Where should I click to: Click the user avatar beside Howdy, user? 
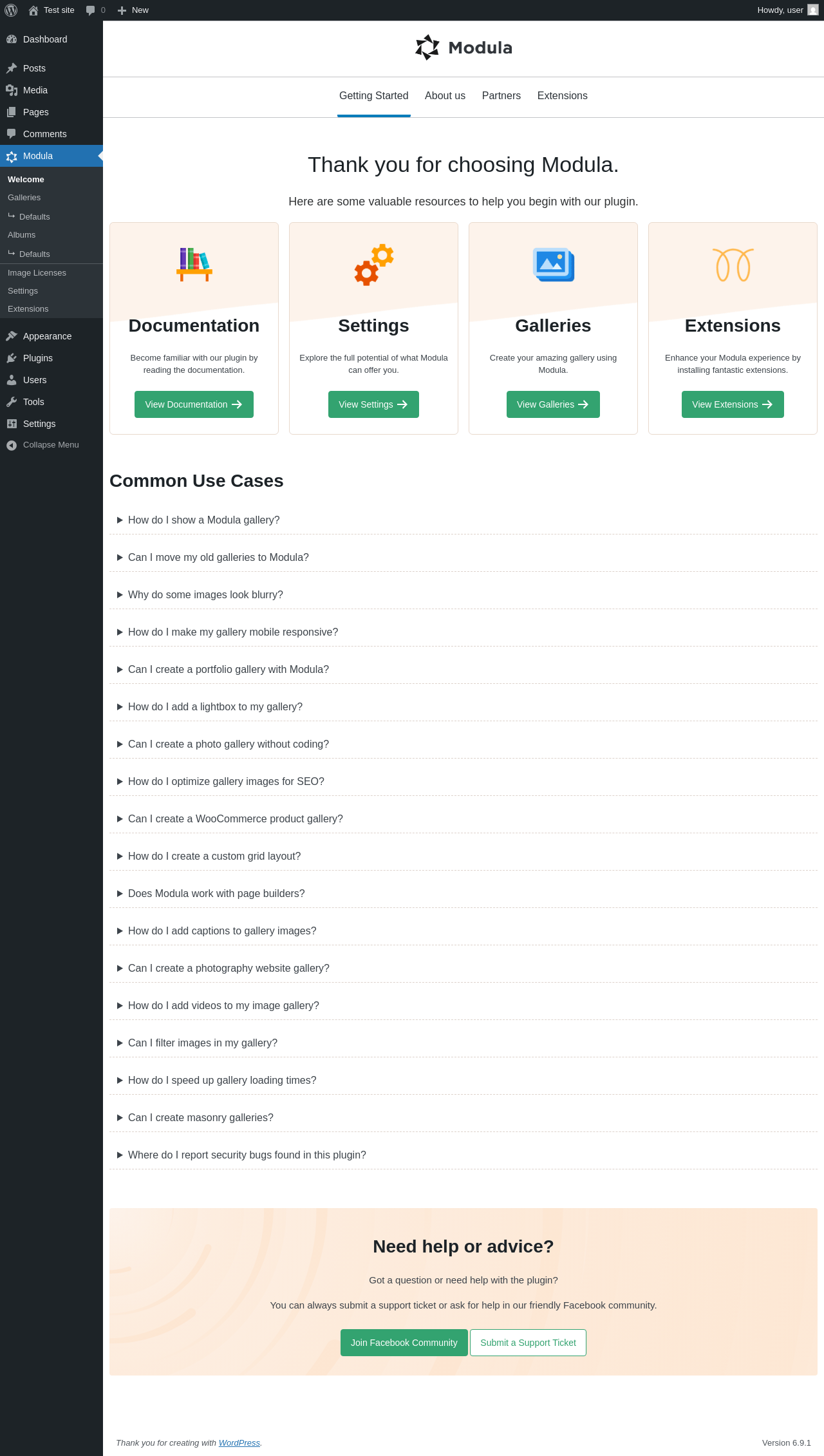click(x=813, y=10)
